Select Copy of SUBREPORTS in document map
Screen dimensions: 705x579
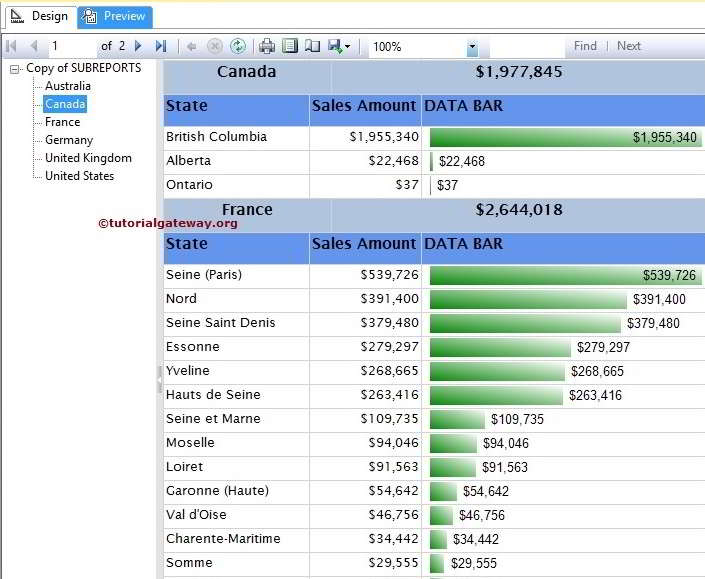[84, 68]
